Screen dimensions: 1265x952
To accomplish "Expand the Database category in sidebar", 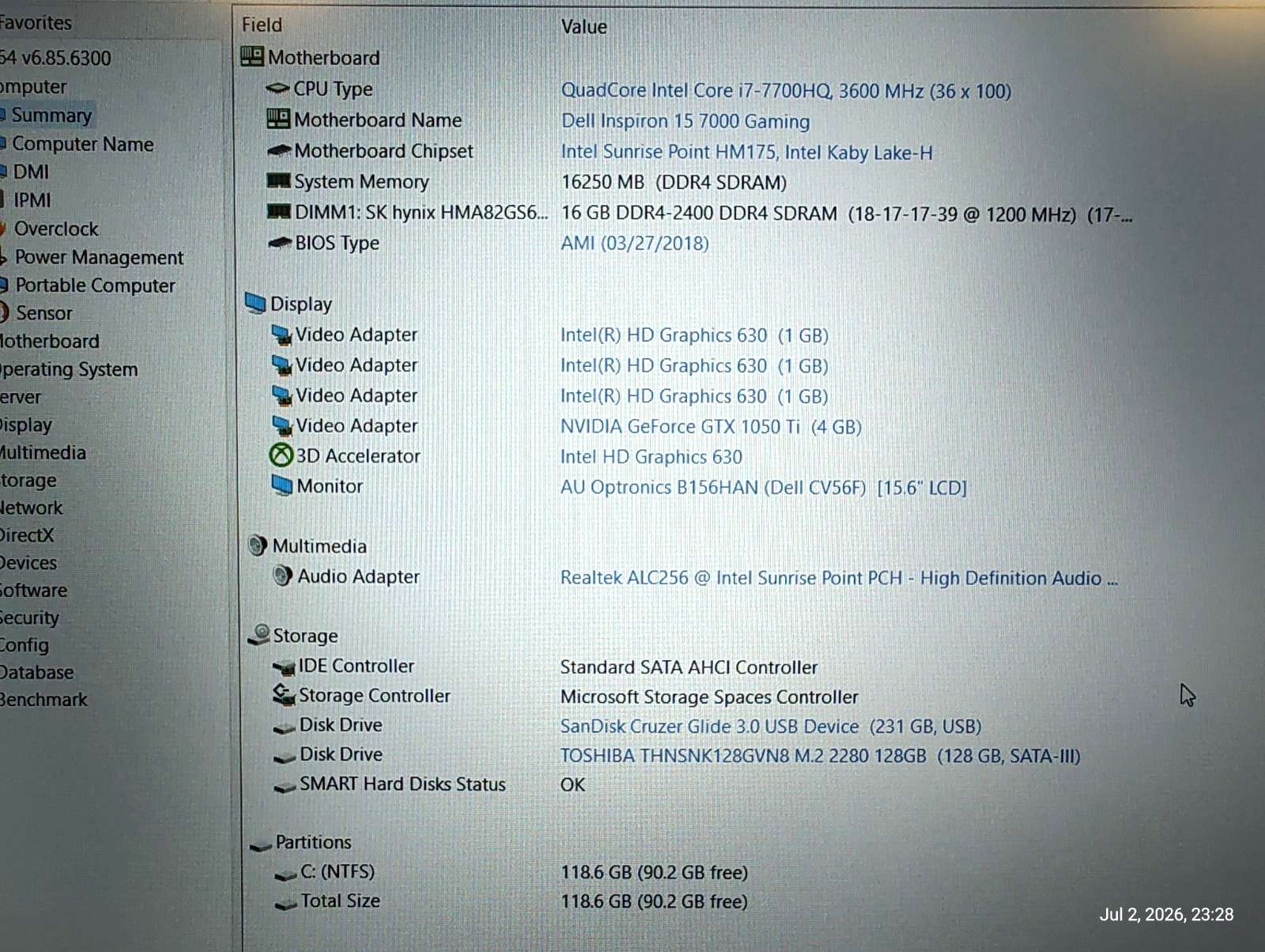I will click(x=37, y=672).
